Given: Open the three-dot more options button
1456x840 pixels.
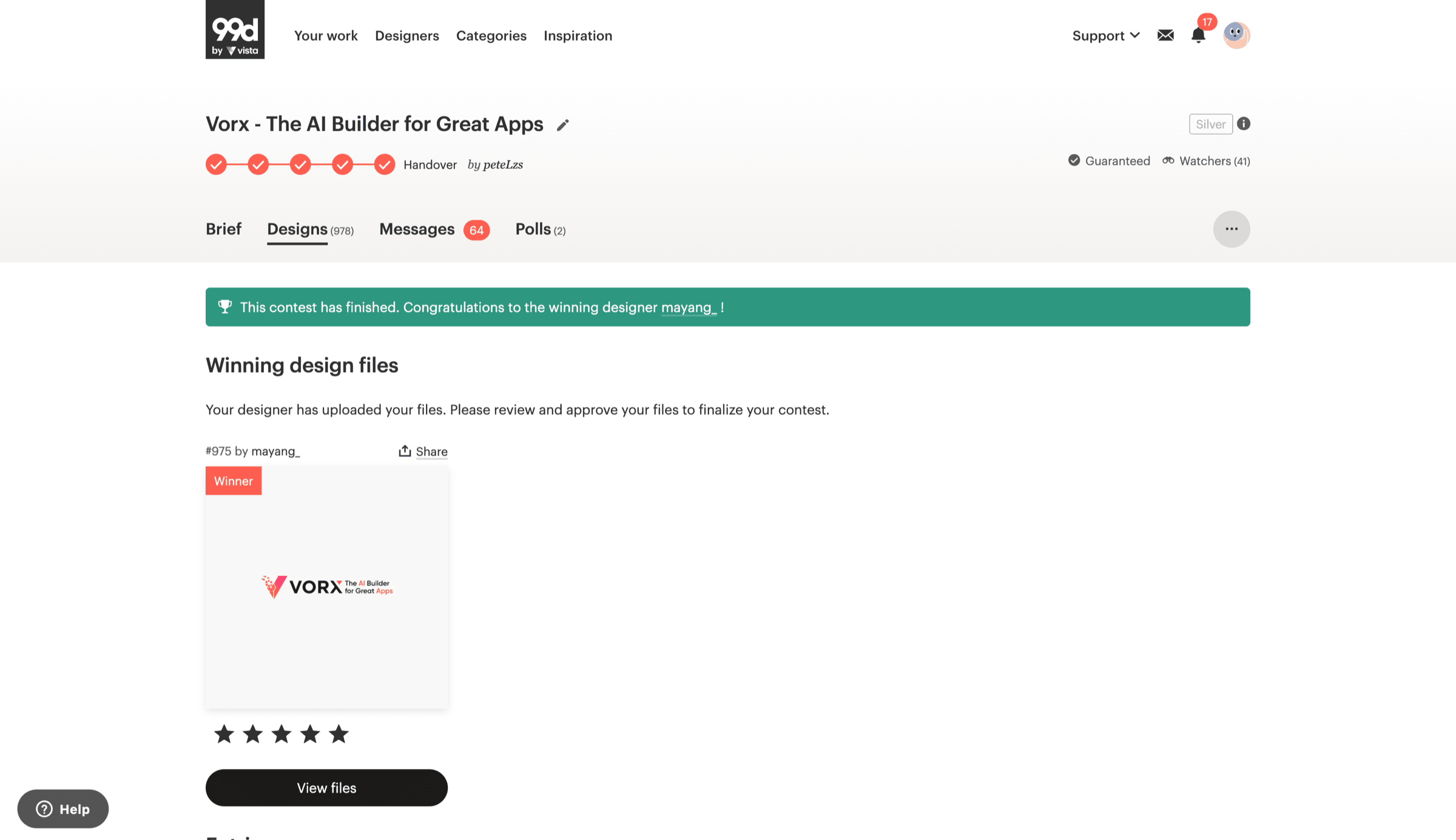Looking at the screenshot, I should (x=1232, y=229).
